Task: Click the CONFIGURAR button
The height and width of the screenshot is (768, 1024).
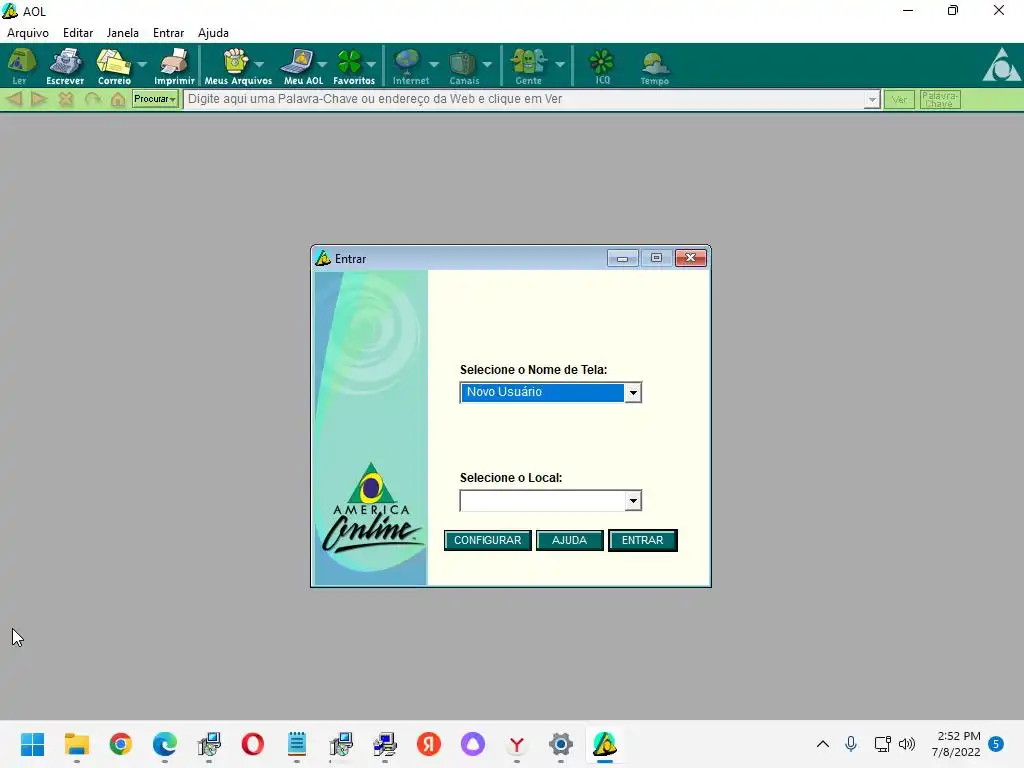Action: tap(487, 541)
